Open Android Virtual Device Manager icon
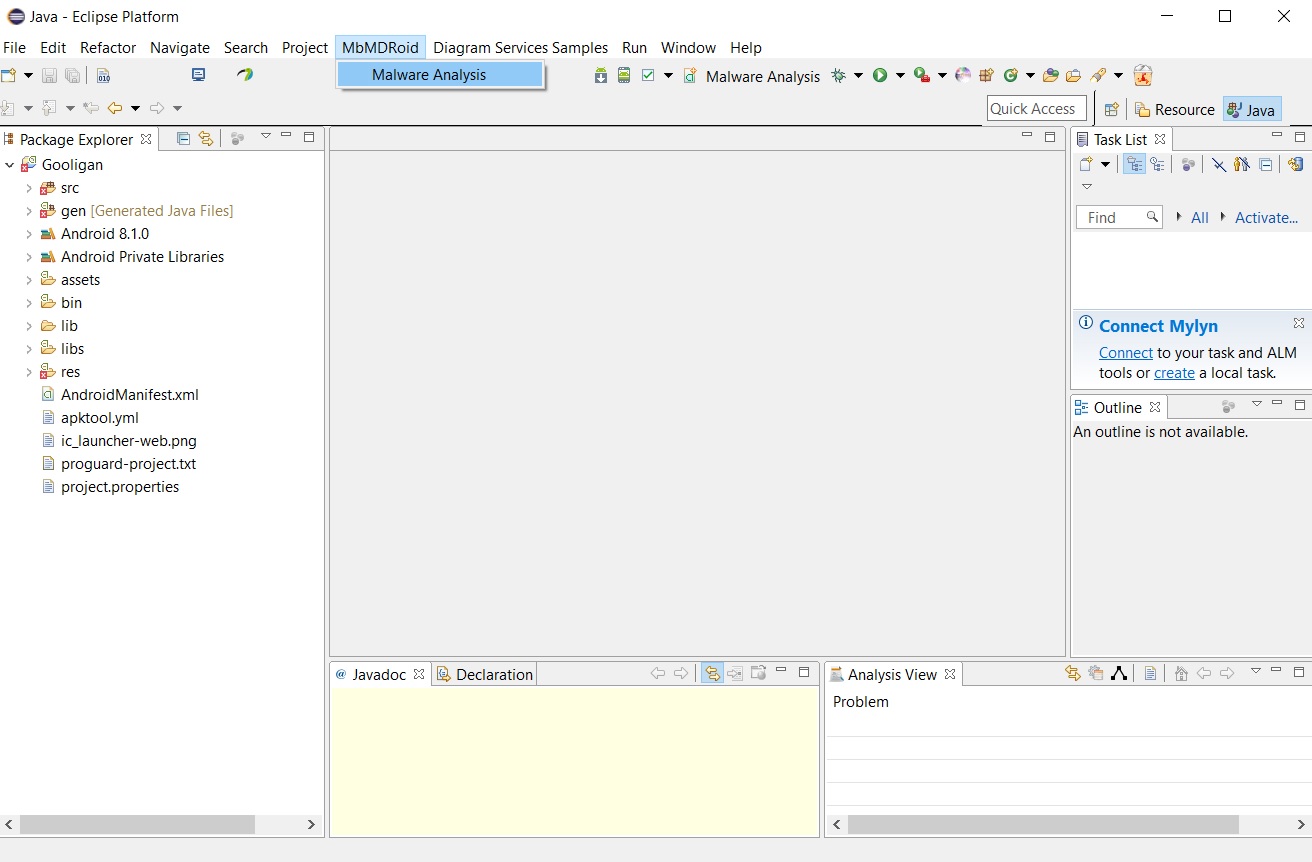1312x862 pixels. (x=624, y=76)
